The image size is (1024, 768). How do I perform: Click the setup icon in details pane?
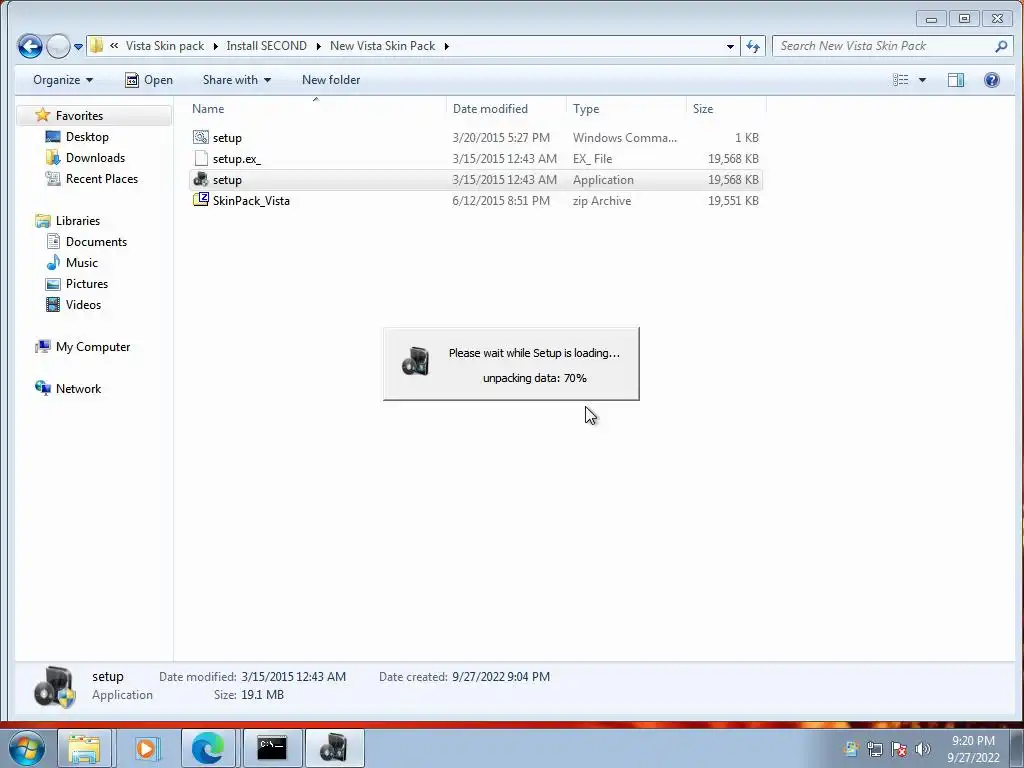[55, 686]
